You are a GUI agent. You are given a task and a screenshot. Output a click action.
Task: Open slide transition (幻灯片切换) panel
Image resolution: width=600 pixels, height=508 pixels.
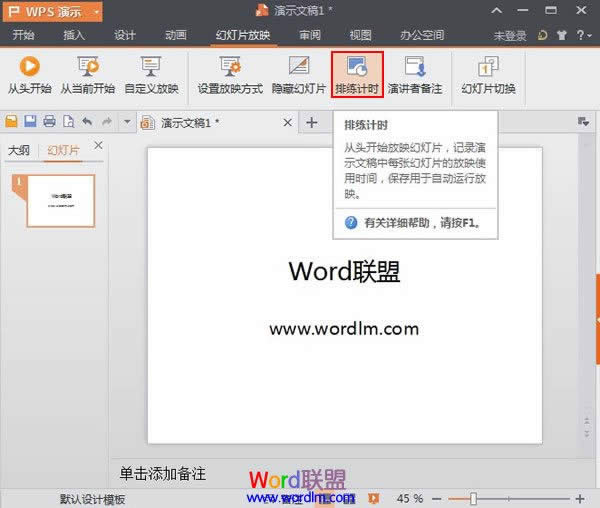click(488, 75)
